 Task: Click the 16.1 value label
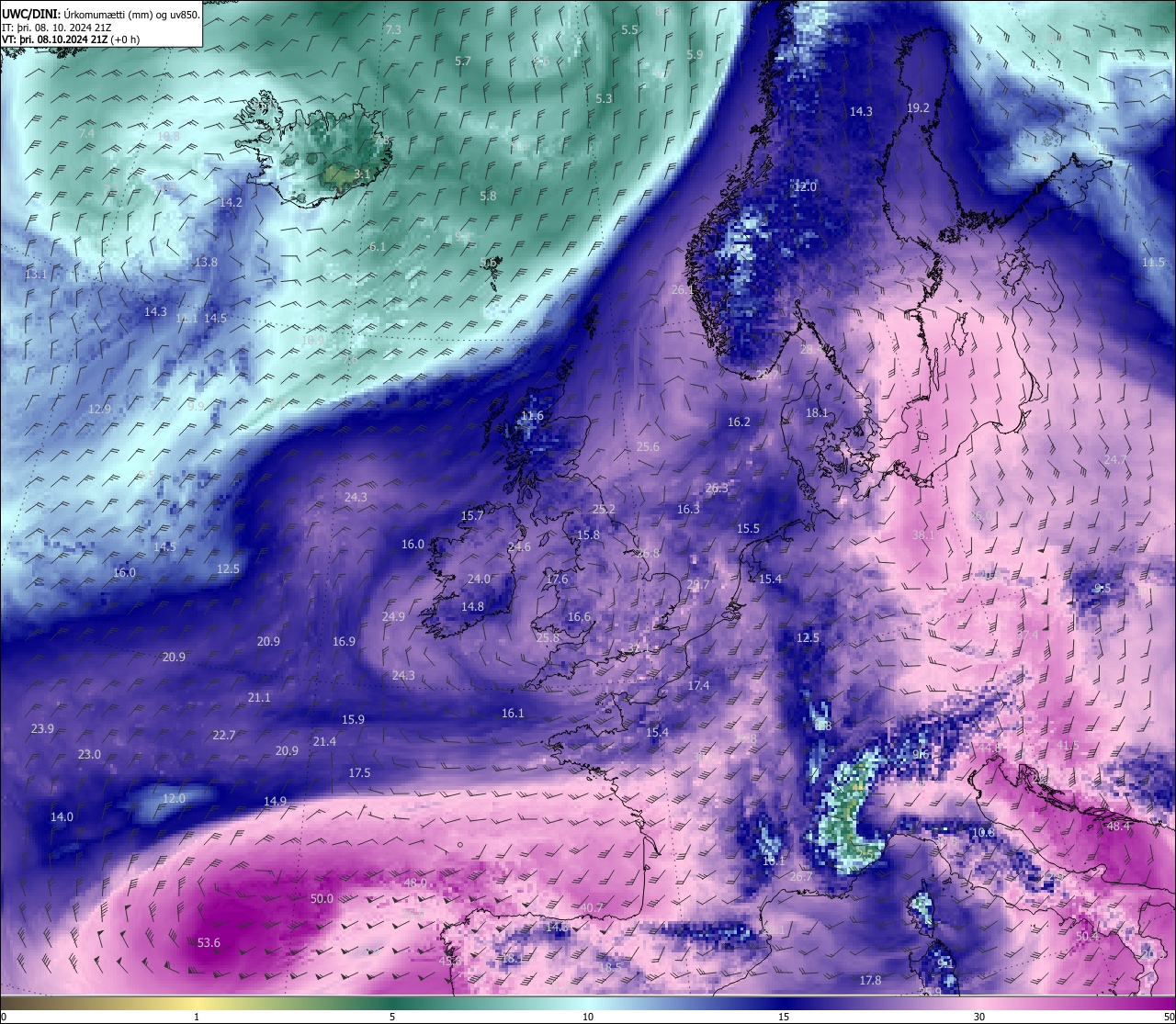click(513, 713)
